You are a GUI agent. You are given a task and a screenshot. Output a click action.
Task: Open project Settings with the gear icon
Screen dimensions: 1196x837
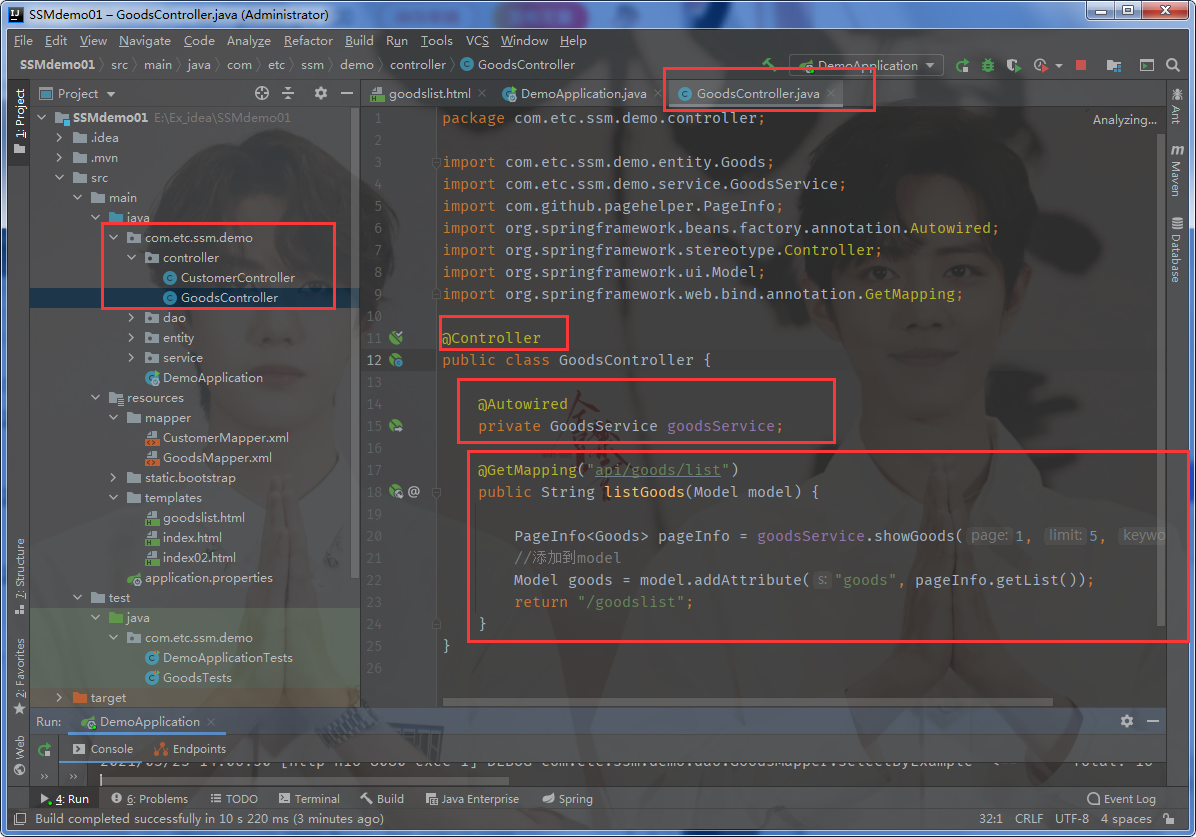[x=320, y=92]
